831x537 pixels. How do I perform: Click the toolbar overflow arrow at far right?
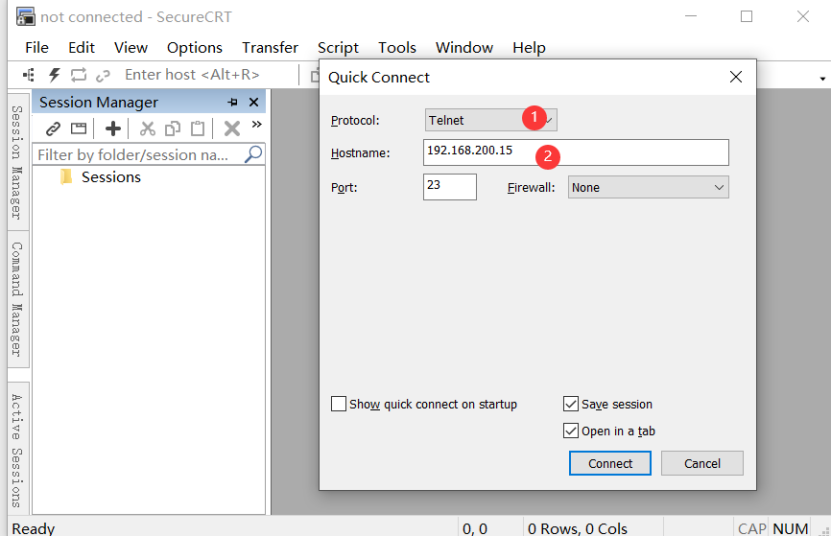click(823, 78)
